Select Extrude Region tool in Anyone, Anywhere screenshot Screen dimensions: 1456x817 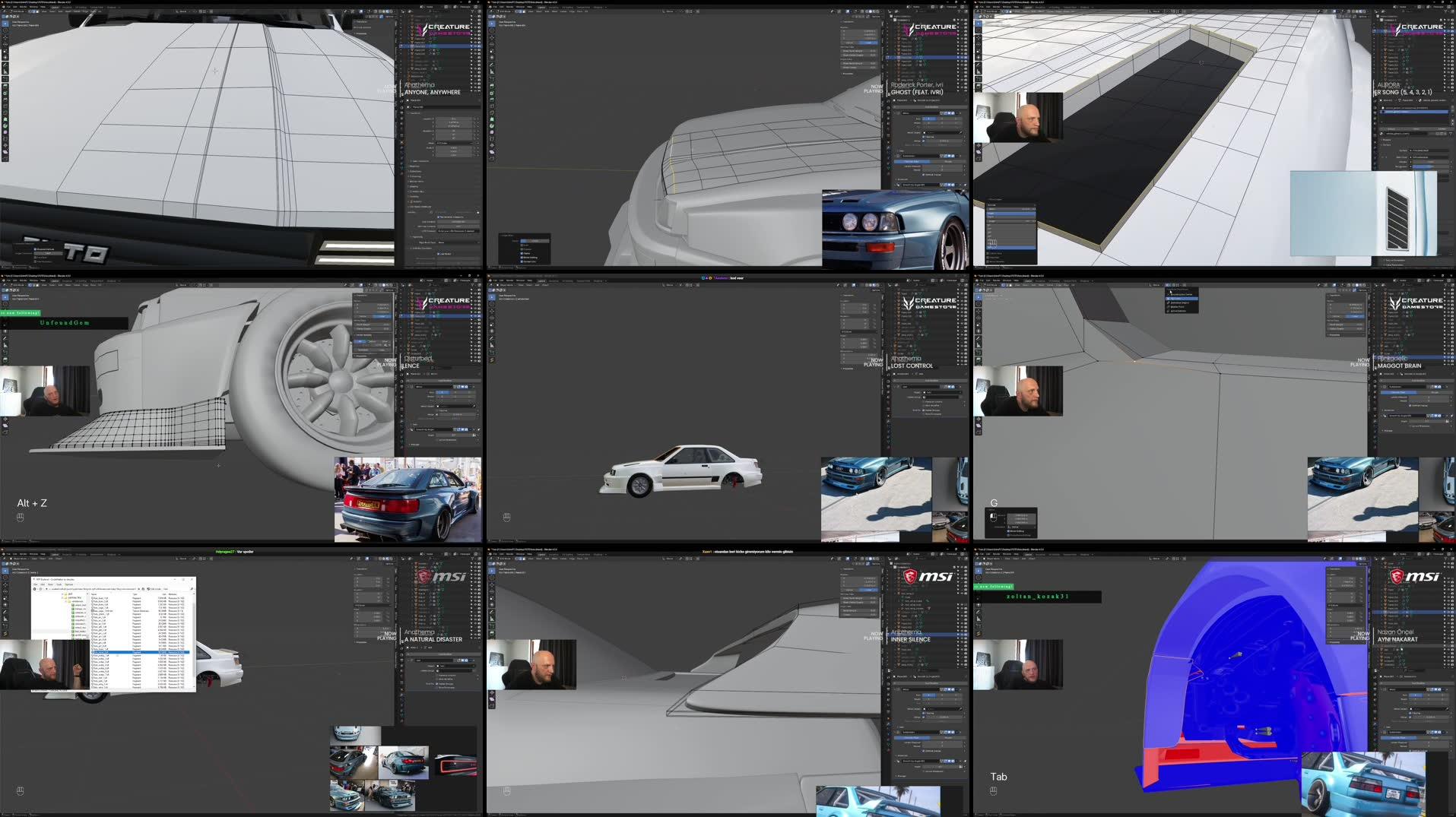tap(5, 87)
